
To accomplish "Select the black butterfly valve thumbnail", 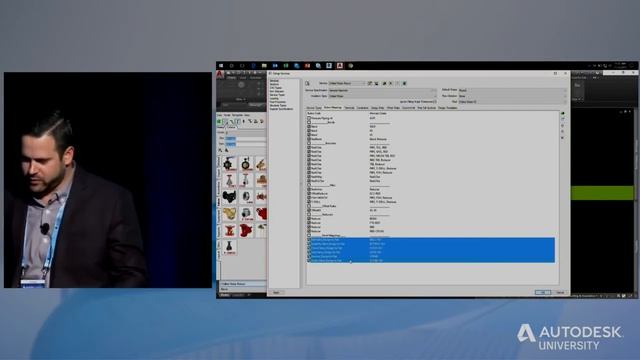I will point(229,164).
